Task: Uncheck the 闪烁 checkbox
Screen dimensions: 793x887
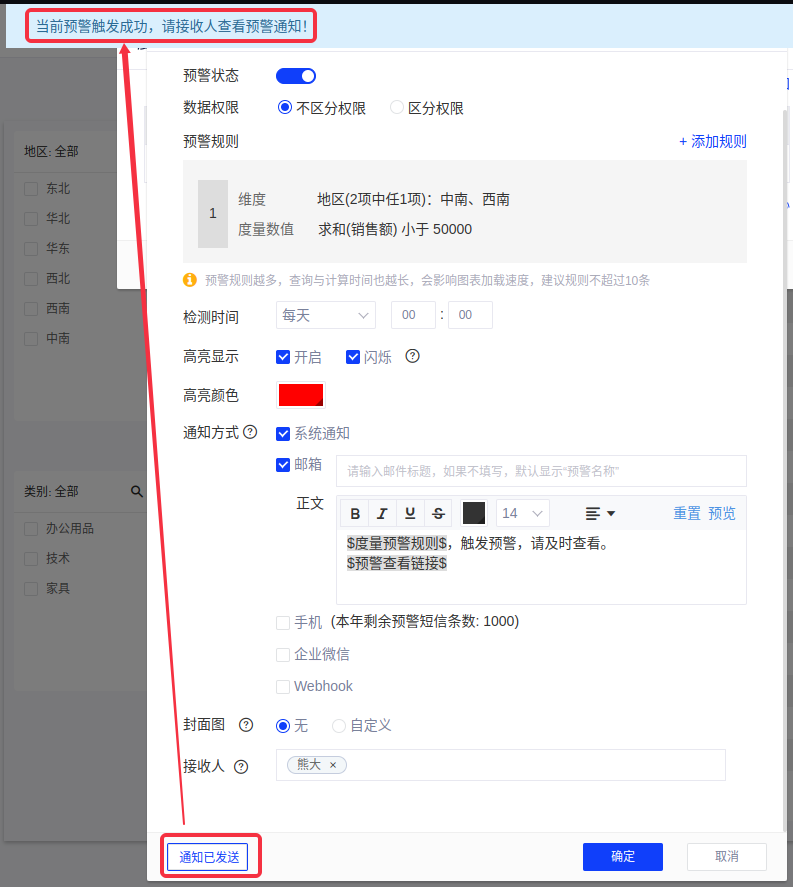Action: click(x=353, y=357)
